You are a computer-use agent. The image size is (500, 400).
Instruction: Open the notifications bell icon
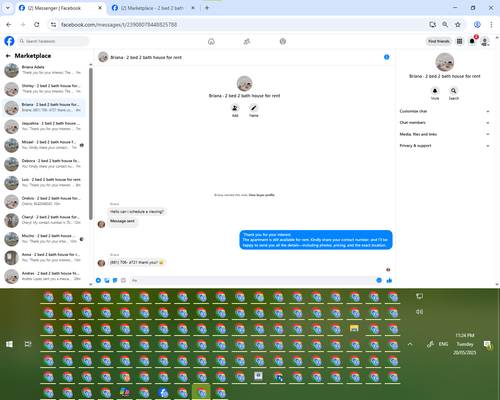(x=472, y=41)
